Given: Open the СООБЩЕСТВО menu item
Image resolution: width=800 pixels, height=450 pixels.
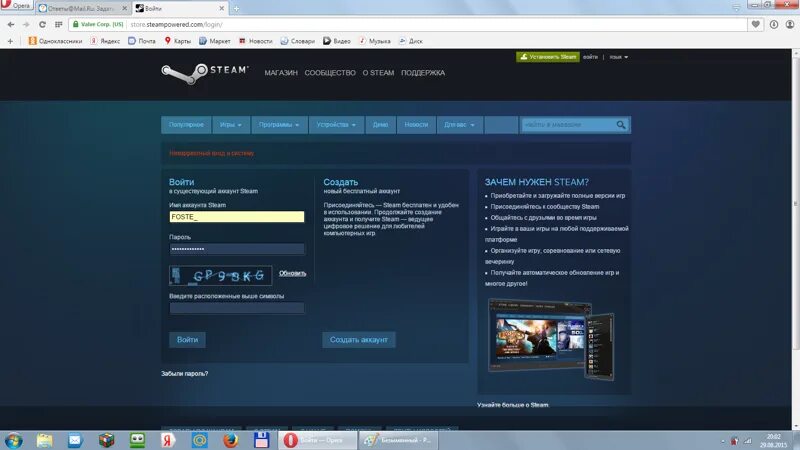Looking at the screenshot, I should click(330, 73).
